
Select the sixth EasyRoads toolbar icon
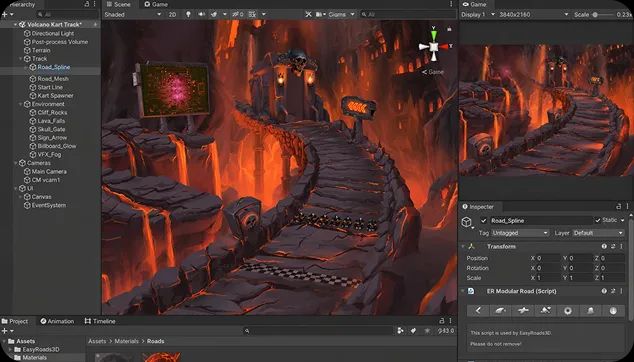[x=590, y=311]
